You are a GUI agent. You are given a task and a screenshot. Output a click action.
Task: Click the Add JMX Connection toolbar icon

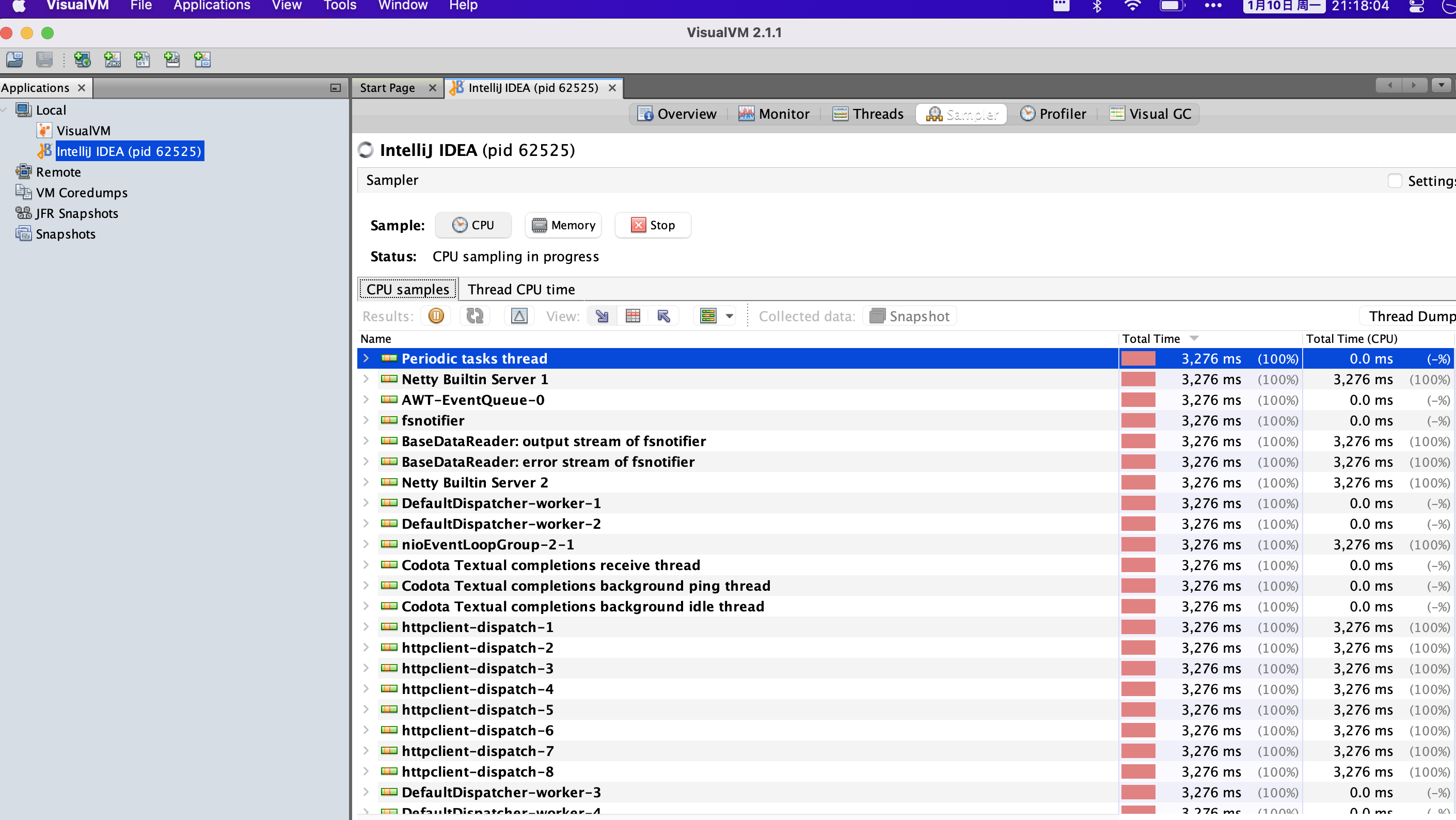tap(112, 59)
